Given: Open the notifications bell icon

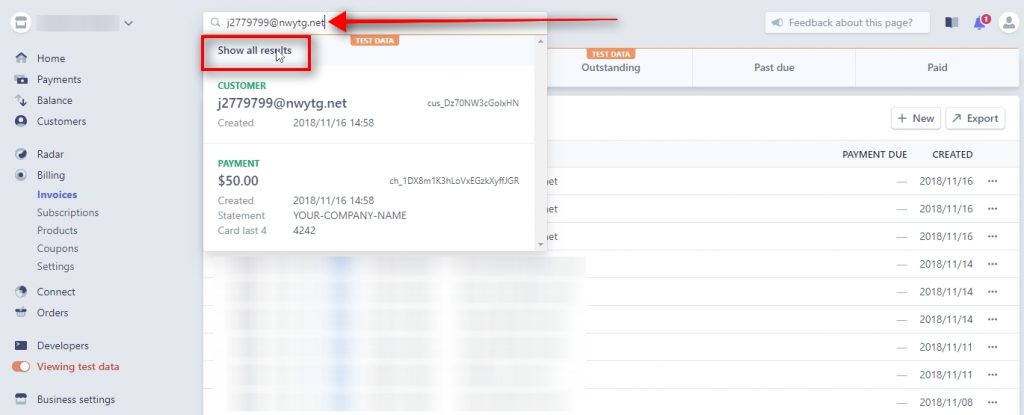Looking at the screenshot, I should (980, 22).
